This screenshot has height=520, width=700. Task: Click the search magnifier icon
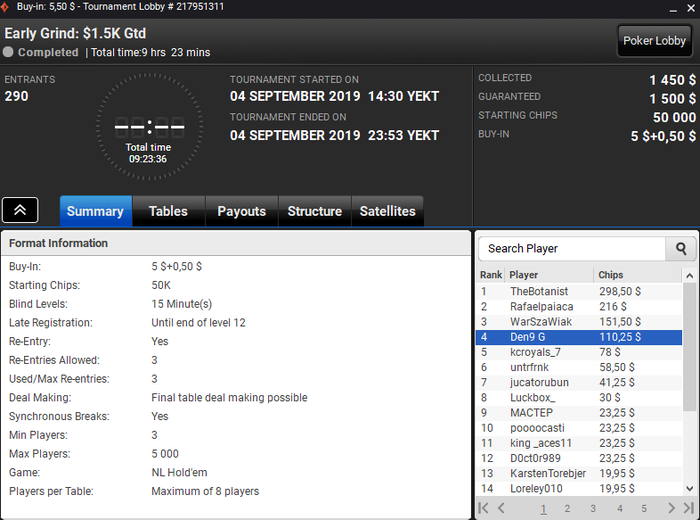pyautogui.click(x=680, y=249)
